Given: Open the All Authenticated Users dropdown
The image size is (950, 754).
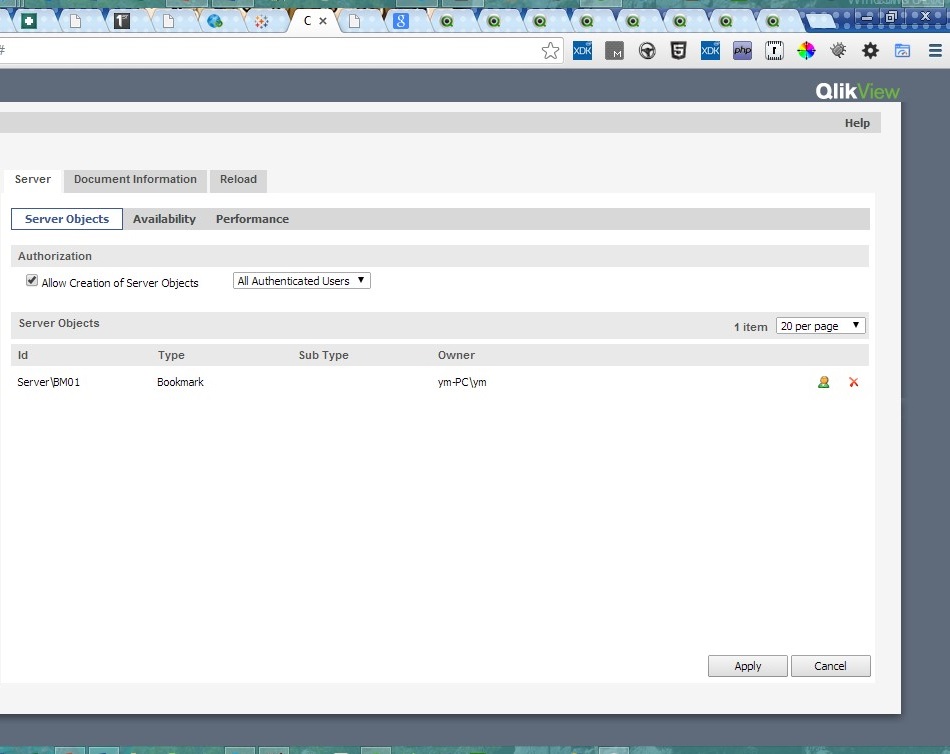Looking at the screenshot, I should click(302, 281).
